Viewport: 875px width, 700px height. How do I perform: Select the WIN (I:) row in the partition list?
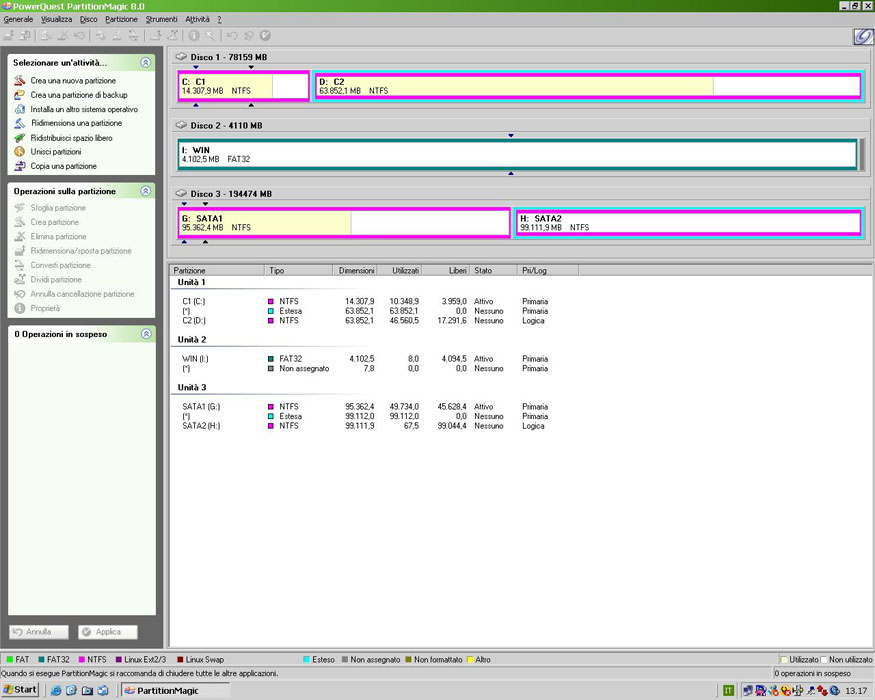(x=365, y=359)
